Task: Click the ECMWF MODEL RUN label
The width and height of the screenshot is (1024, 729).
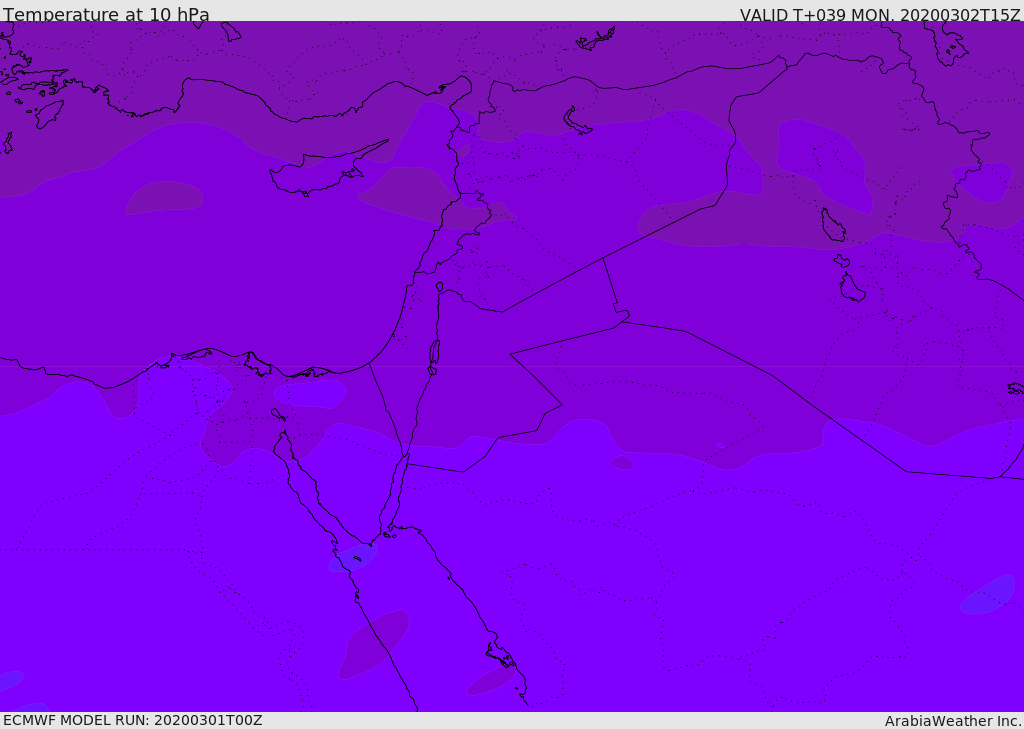Action: tap(132, 720)
